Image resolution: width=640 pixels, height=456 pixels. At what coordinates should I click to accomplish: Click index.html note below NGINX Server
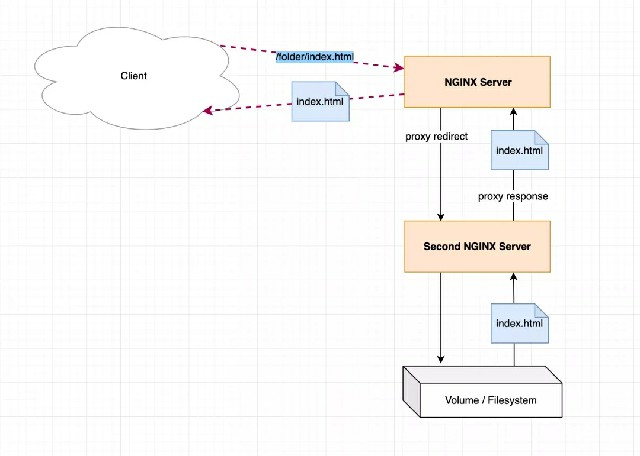[x=520, y=150]
